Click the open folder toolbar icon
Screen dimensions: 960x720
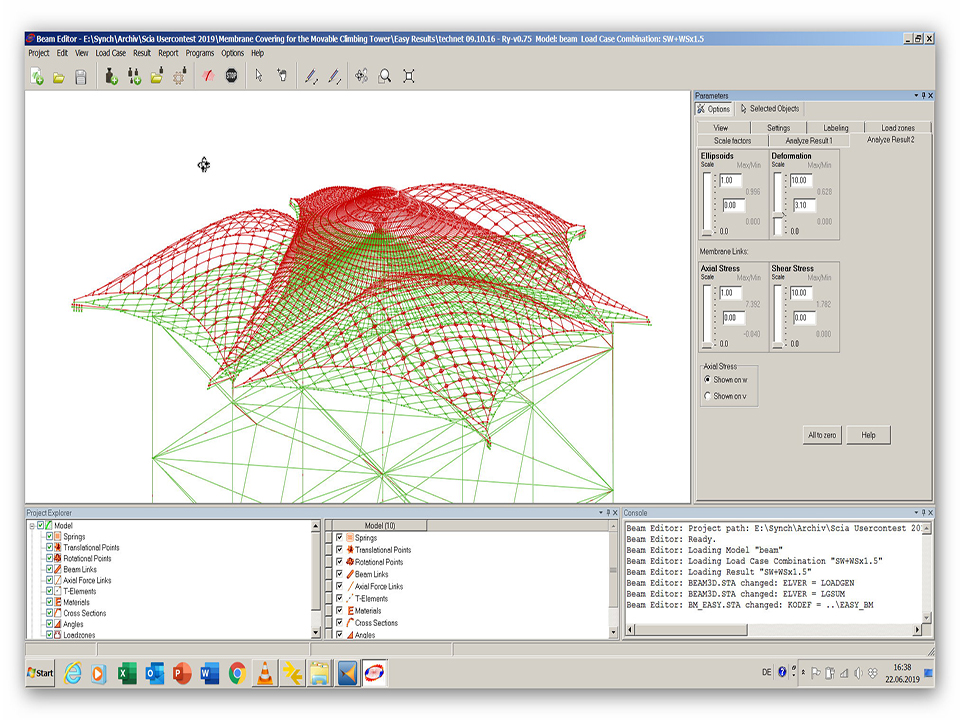click(x=59, y=76)
